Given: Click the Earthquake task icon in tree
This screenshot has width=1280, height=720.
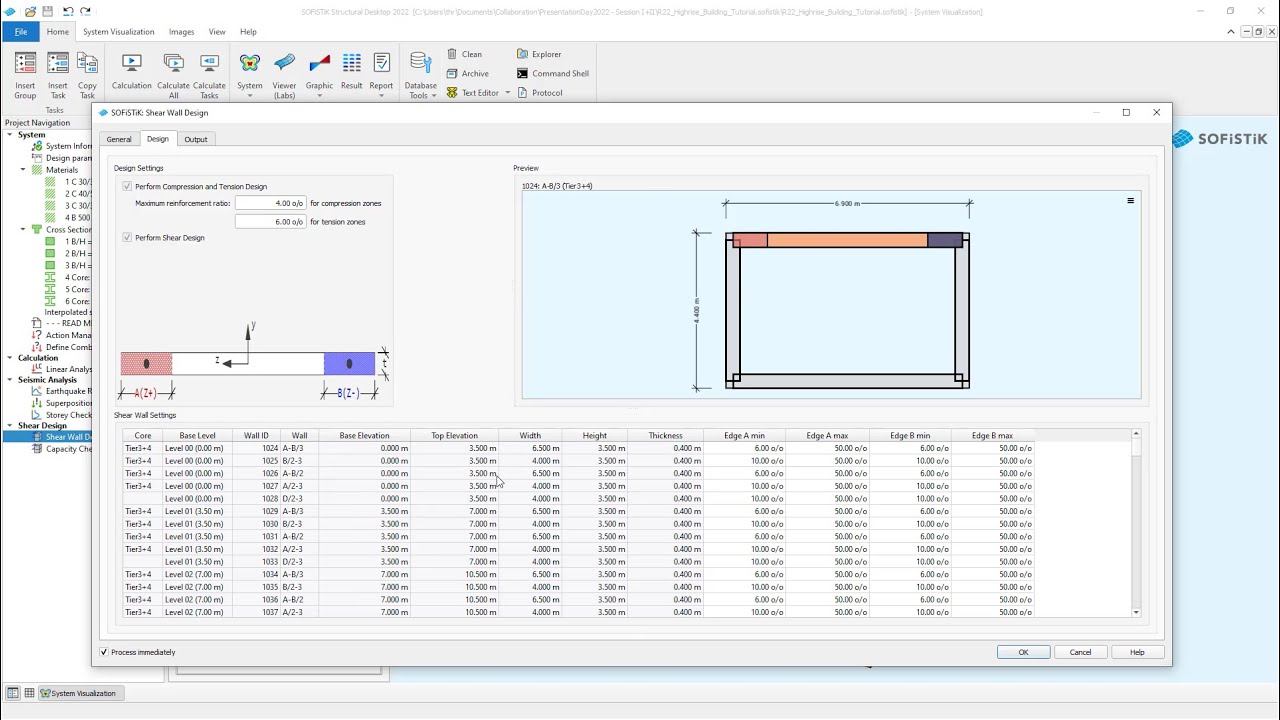Looking at the screenshot, I should pos(37,391).
